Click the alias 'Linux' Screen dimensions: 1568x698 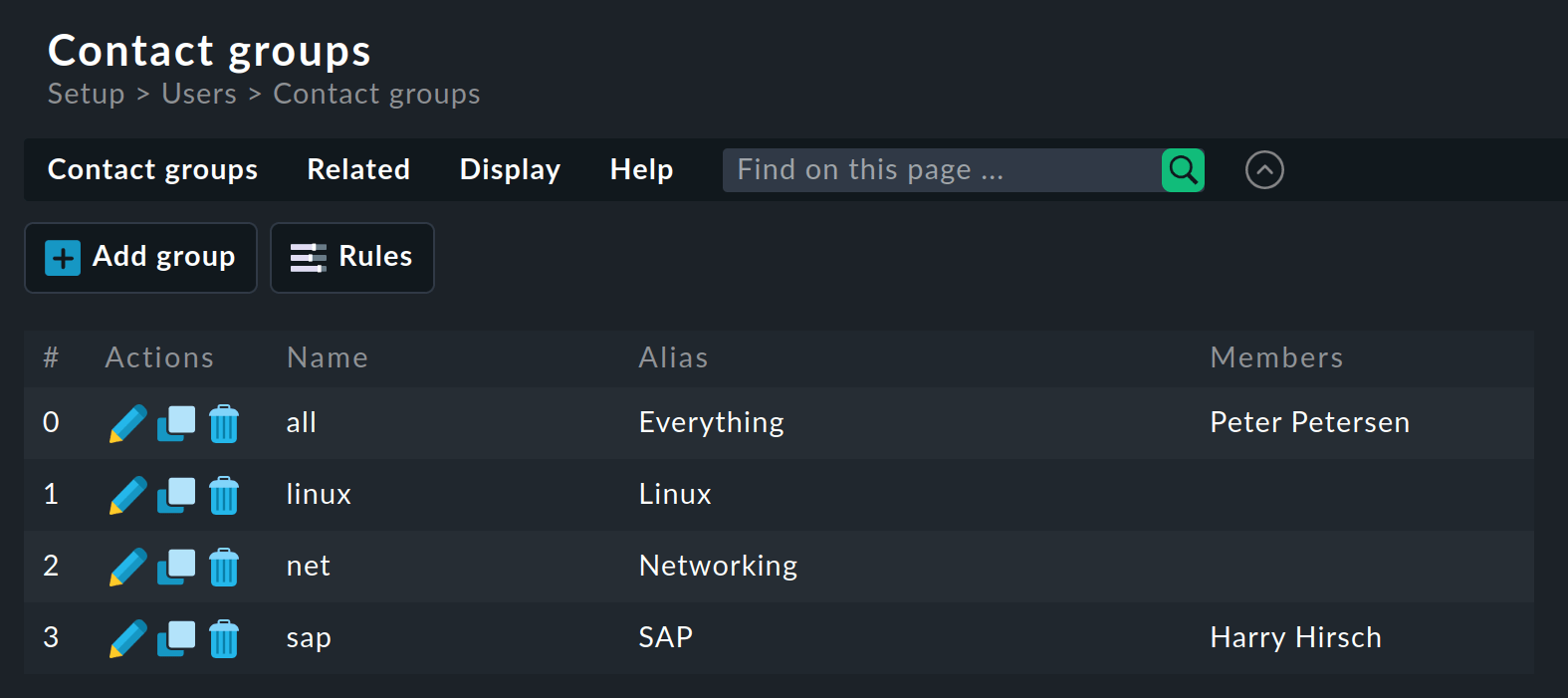pos(675,494)
